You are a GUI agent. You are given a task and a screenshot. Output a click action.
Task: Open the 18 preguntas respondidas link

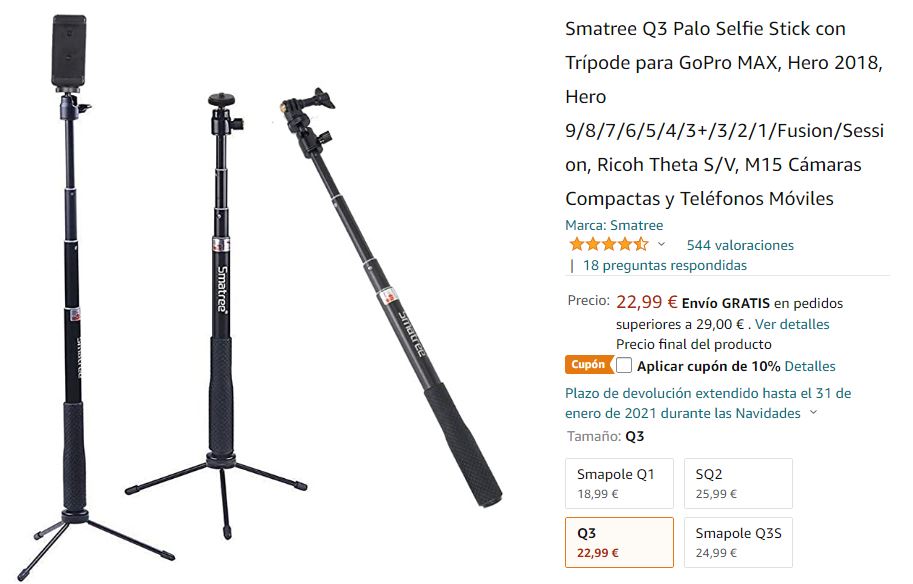click(664, 266)
